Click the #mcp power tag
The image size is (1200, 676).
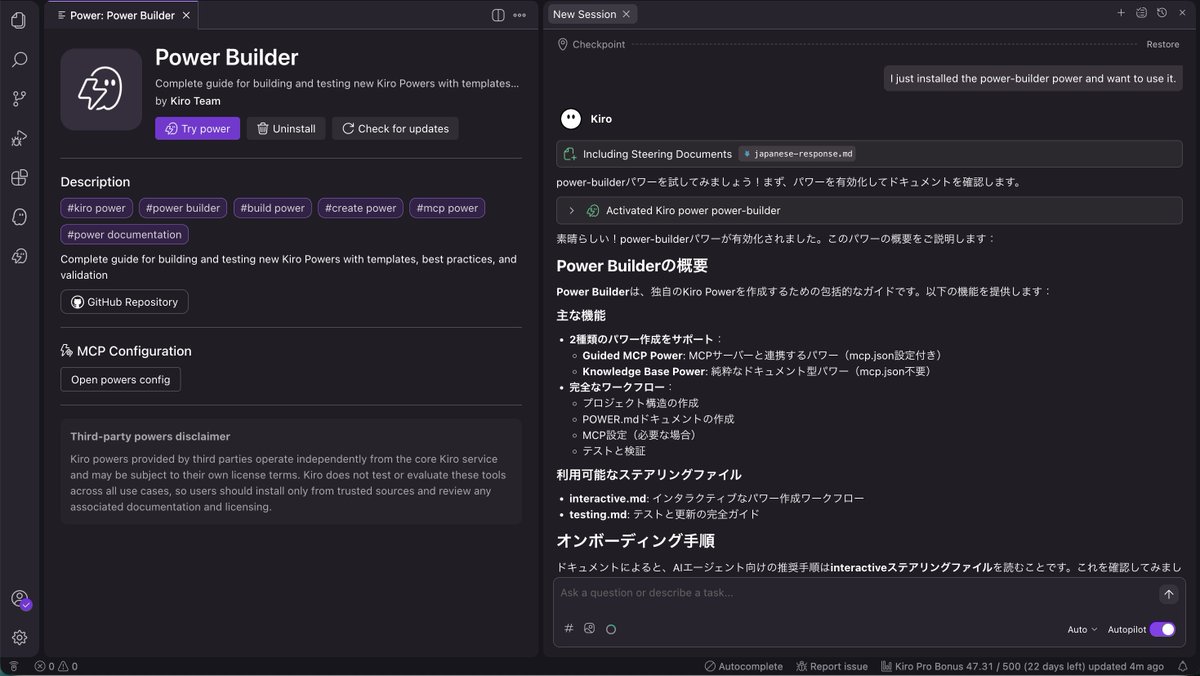447,208
